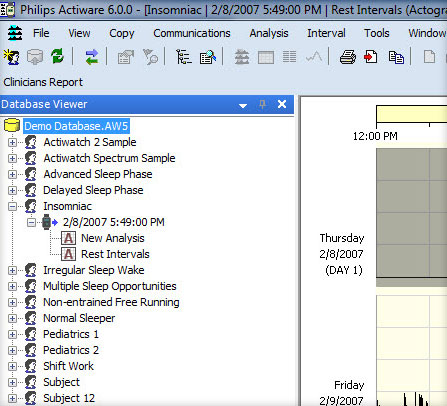Open the View menu
The image size is (447, 406).
79,33
